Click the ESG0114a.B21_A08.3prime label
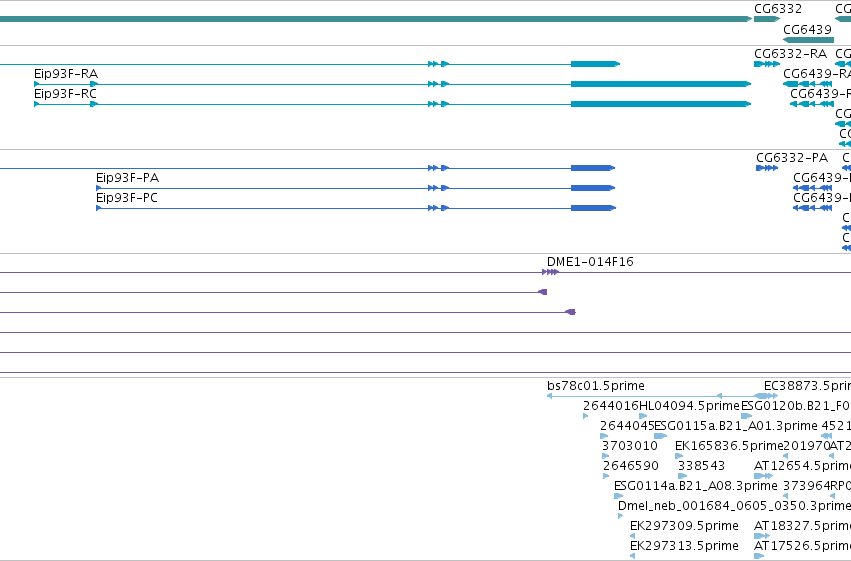 [x=696, y=486]
